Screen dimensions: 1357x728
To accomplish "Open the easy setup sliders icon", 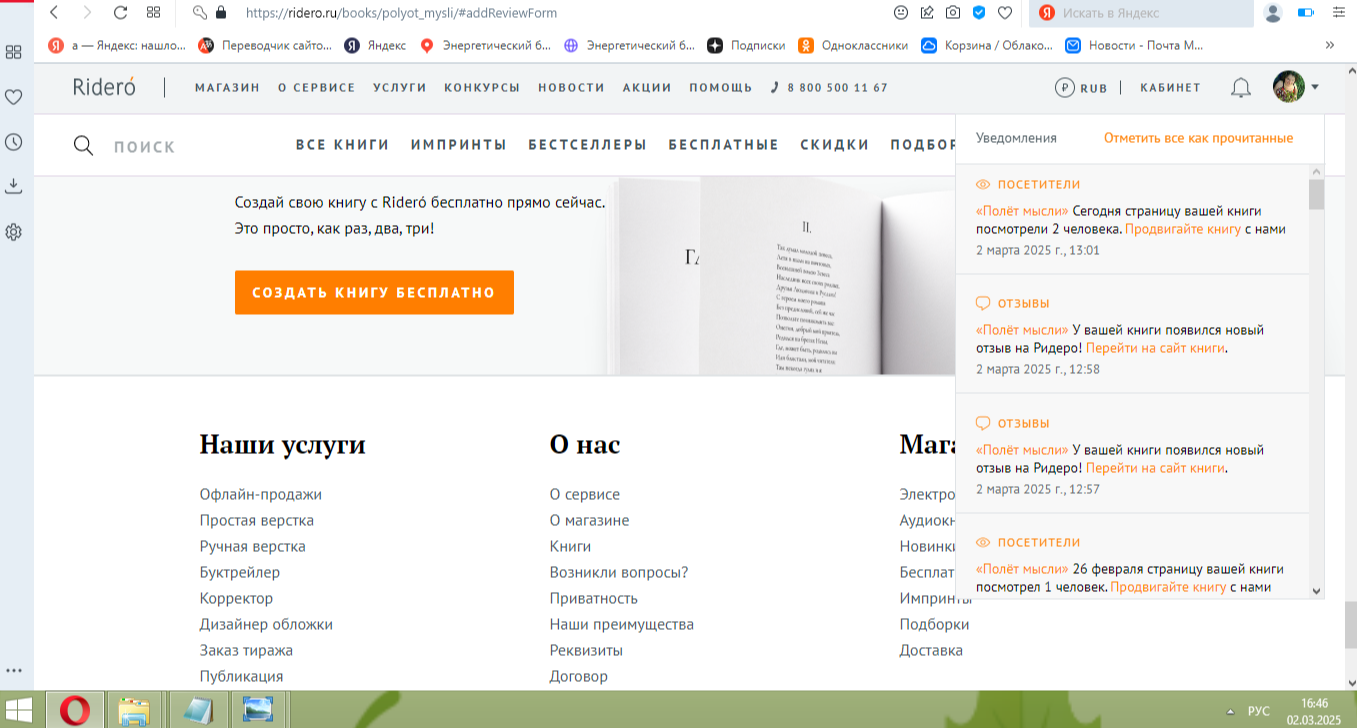I will [x=1338, y=13].
